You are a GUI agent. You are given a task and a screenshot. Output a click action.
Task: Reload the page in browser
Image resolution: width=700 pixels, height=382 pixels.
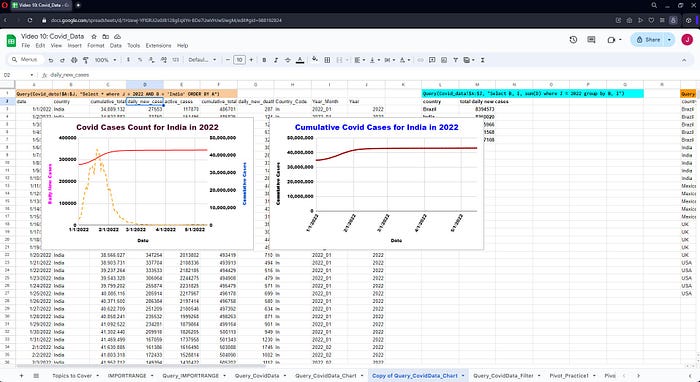tap(30, 20)
